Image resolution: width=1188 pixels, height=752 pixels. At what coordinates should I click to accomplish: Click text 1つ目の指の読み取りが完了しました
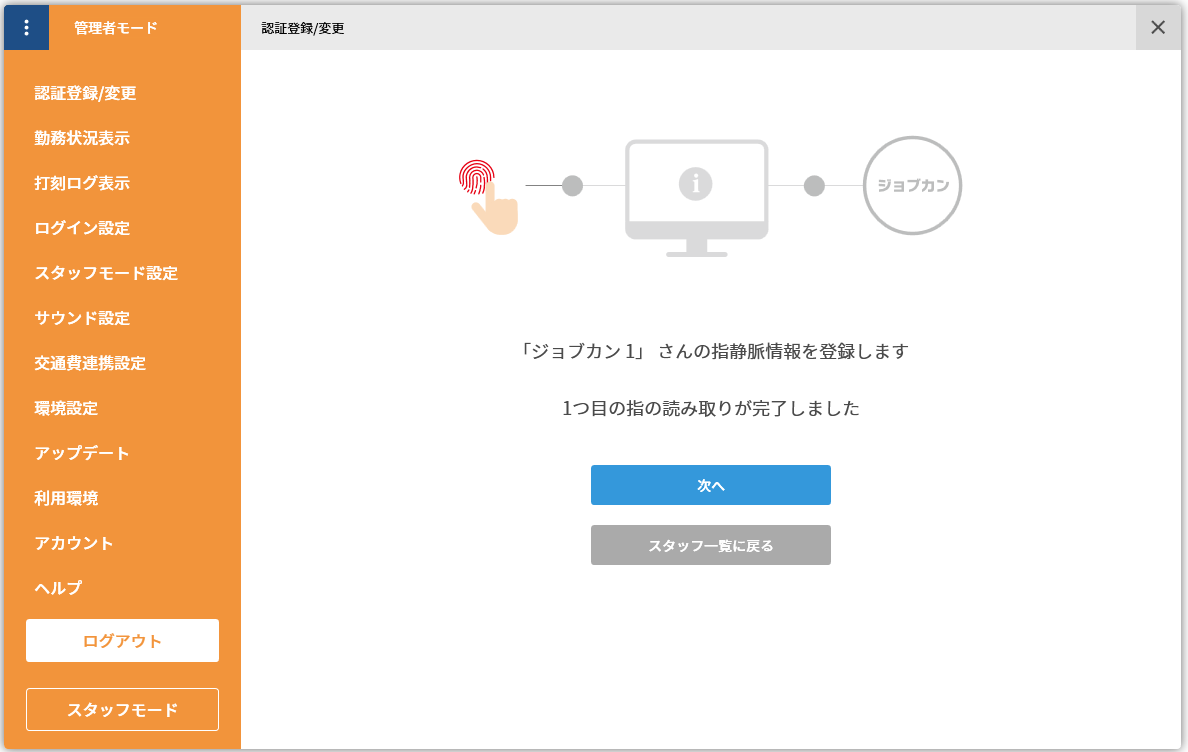[711, 409]
